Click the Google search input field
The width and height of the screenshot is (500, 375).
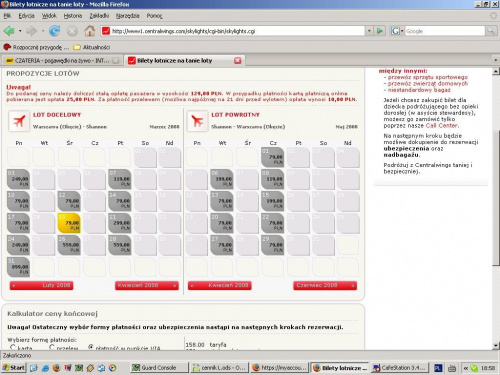[x=445, y=31]
